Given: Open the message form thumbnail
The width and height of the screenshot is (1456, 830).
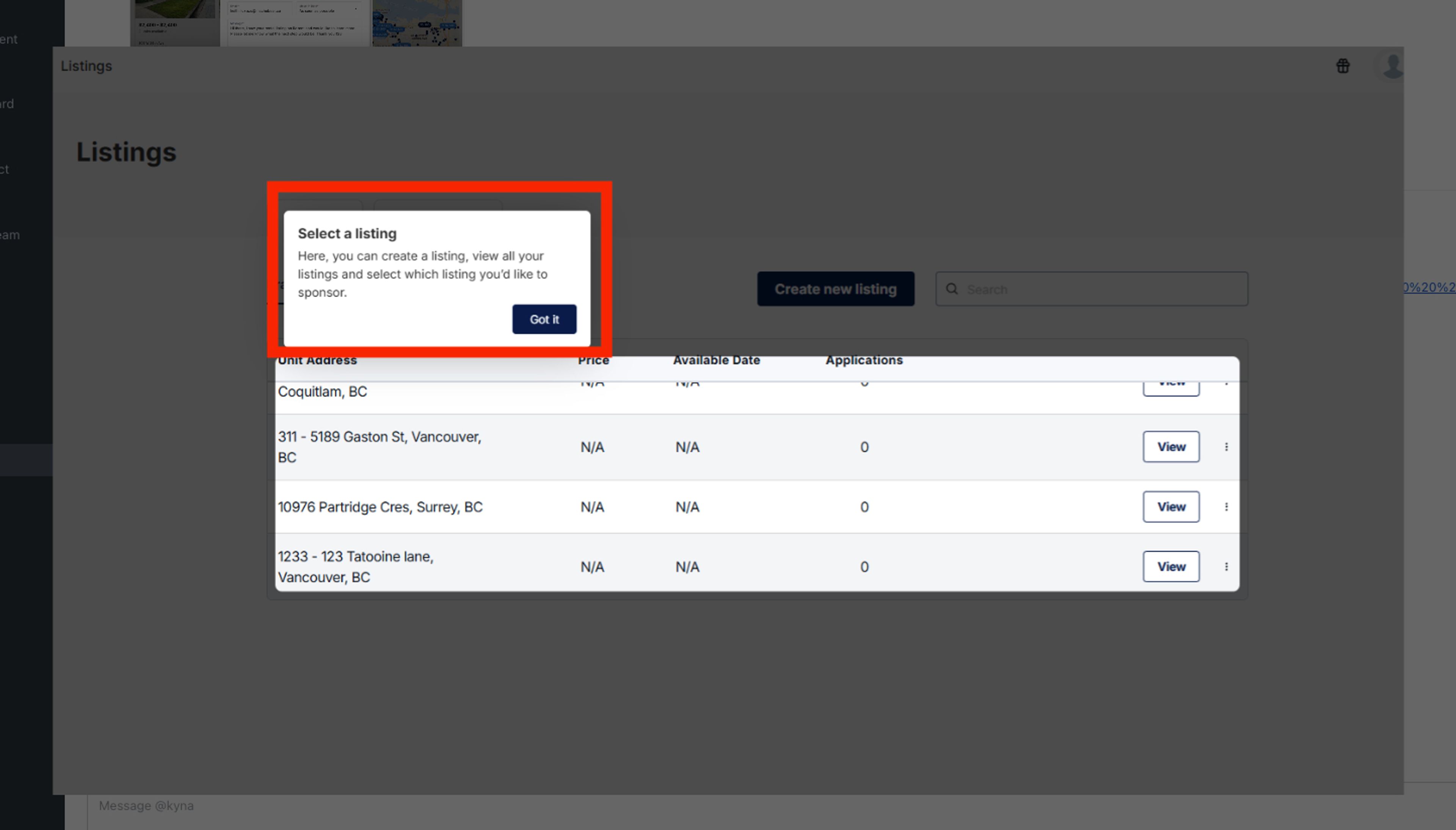Looking at the screenshot, I should point(297,23).
